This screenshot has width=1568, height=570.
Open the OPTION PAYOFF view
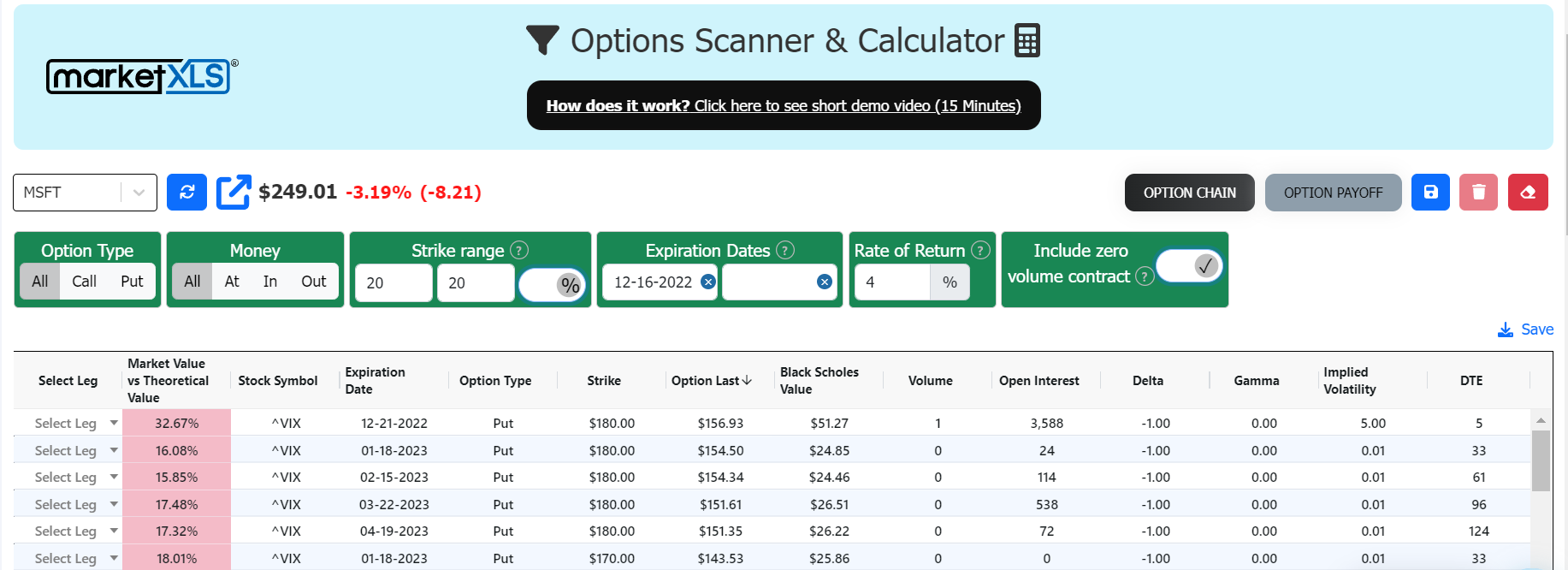(1333, 193)
